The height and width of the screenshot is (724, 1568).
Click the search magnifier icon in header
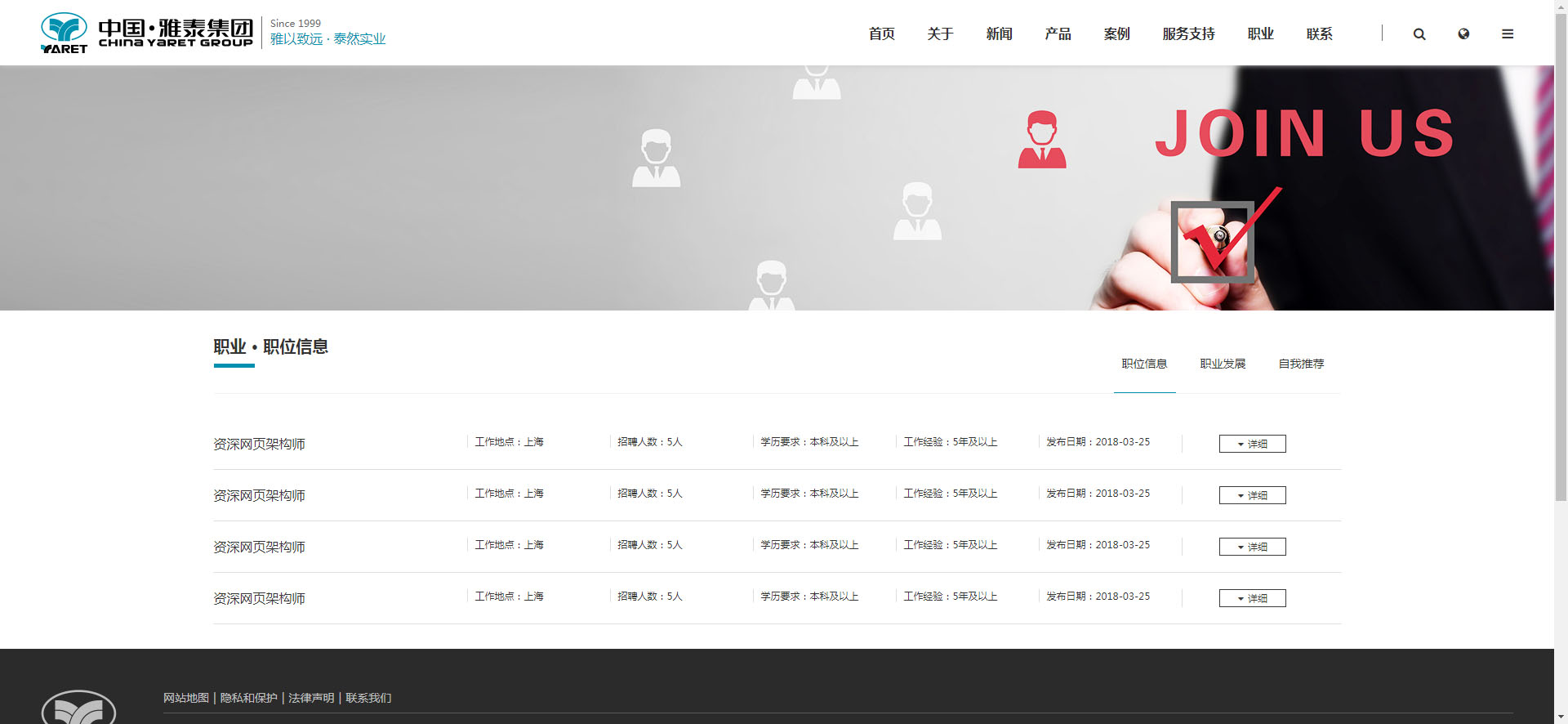coord(1419,34)
